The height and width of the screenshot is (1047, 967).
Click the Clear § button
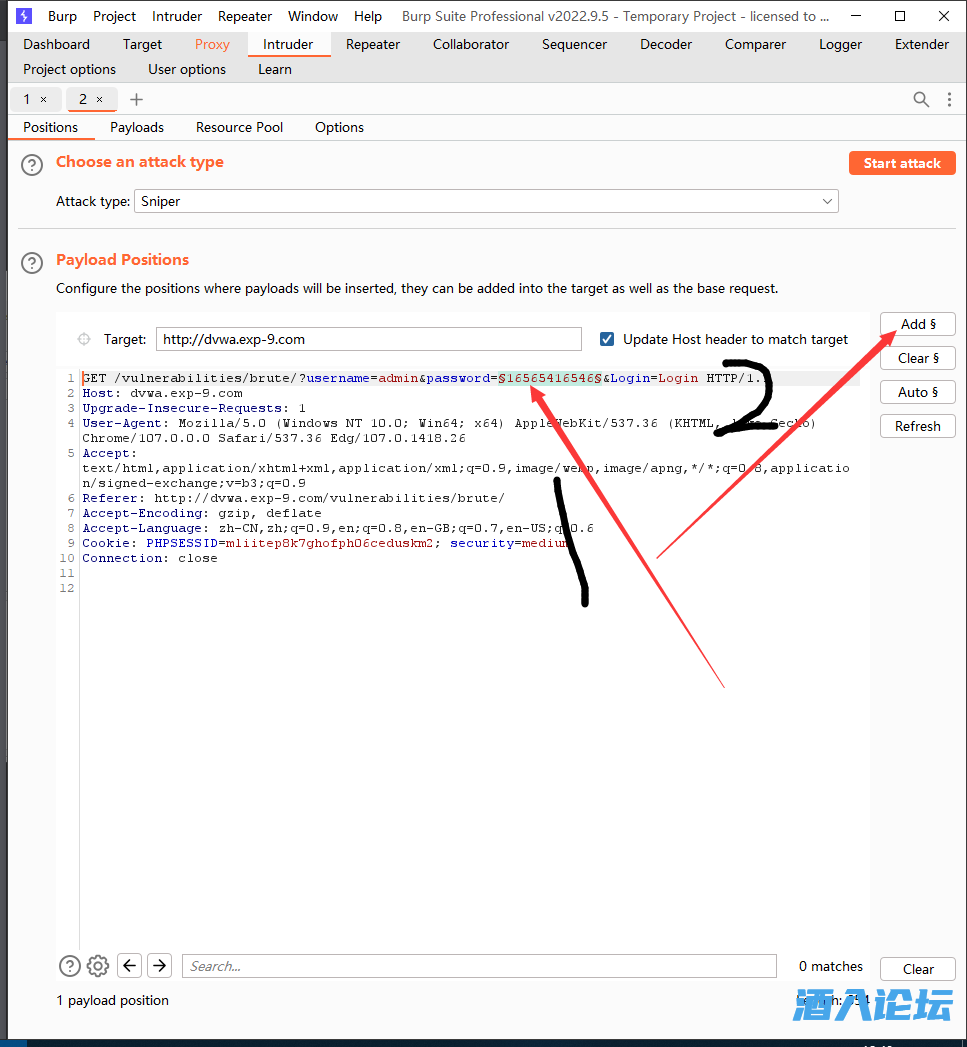(x=918, y=359)
